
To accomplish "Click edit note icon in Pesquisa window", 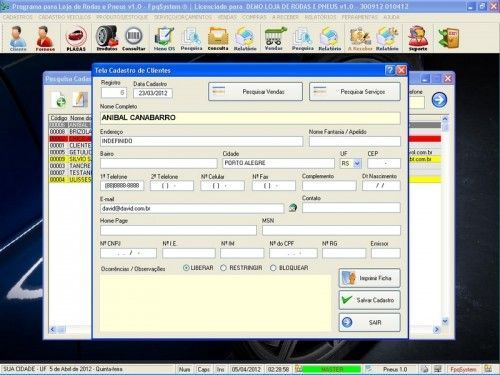I will point(80,99).
